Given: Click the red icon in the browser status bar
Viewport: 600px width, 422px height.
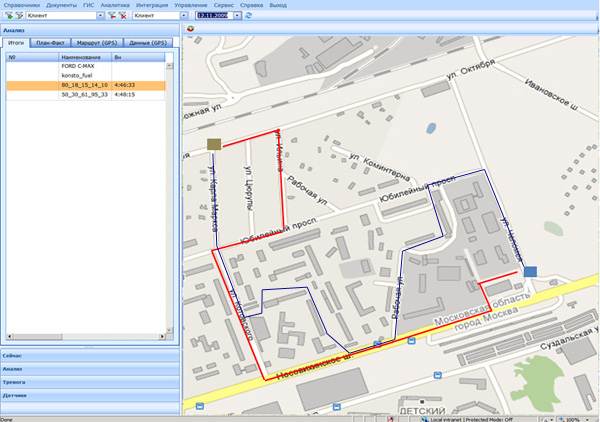Looking at the screenshot, I should 390,419.
